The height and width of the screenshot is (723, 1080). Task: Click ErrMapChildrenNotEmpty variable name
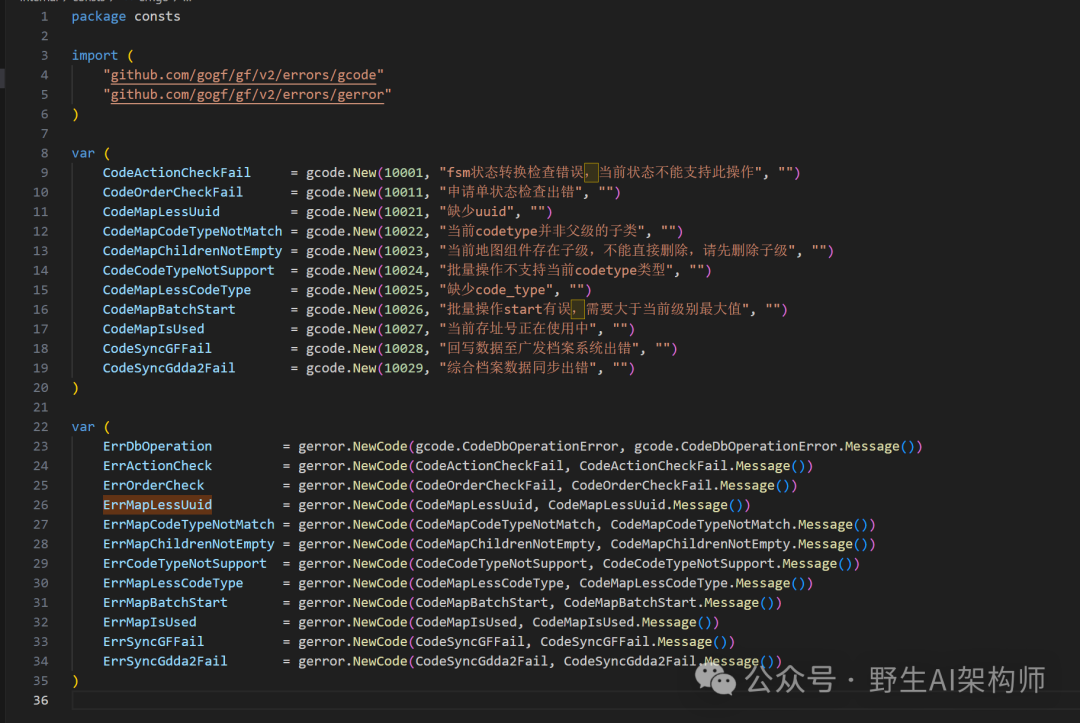(x=188, y=544)
